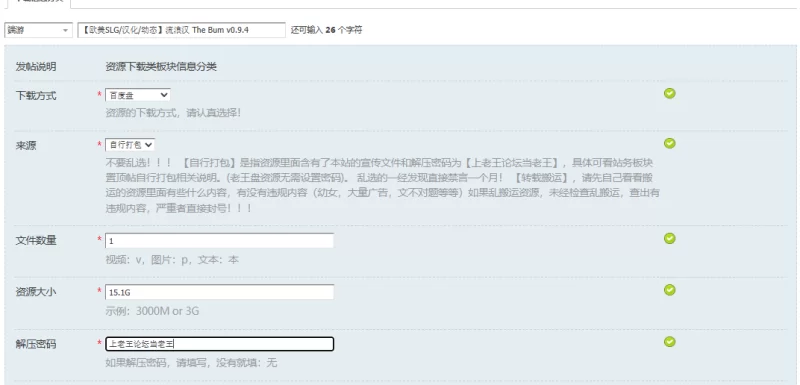Click the 来源 rules paragraph starting 不要乱选

point(383,186)
